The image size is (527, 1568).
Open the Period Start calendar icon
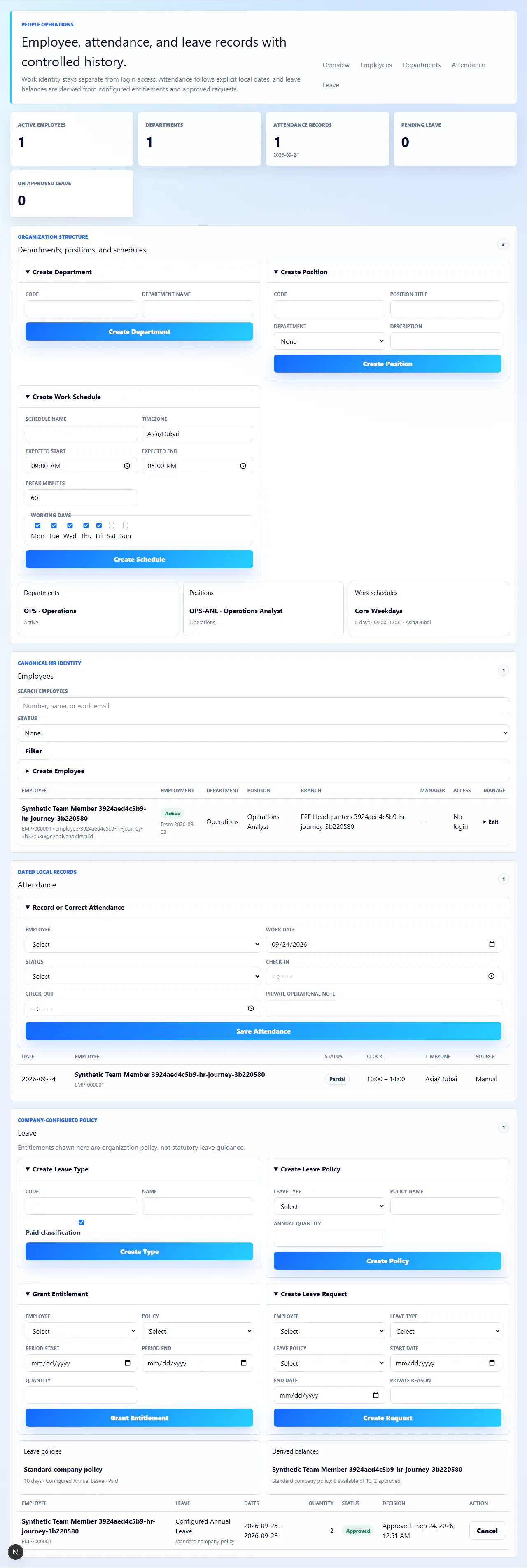[x=127, y=1363]
